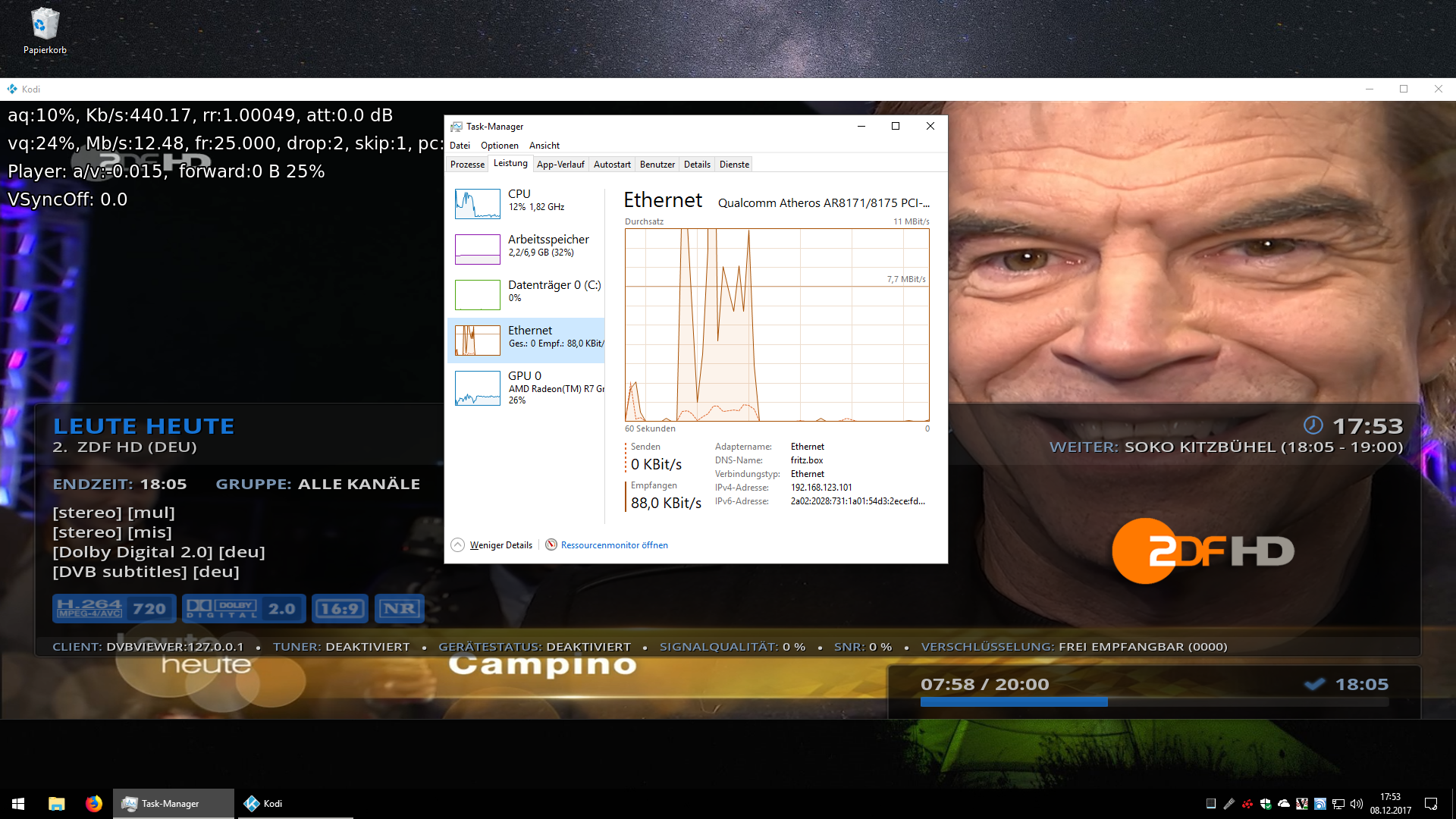This screenshot has width=1456, height=819.
Task: Select Datenträger 0 (C:) graph entry
Action: [x=526, y=294]
